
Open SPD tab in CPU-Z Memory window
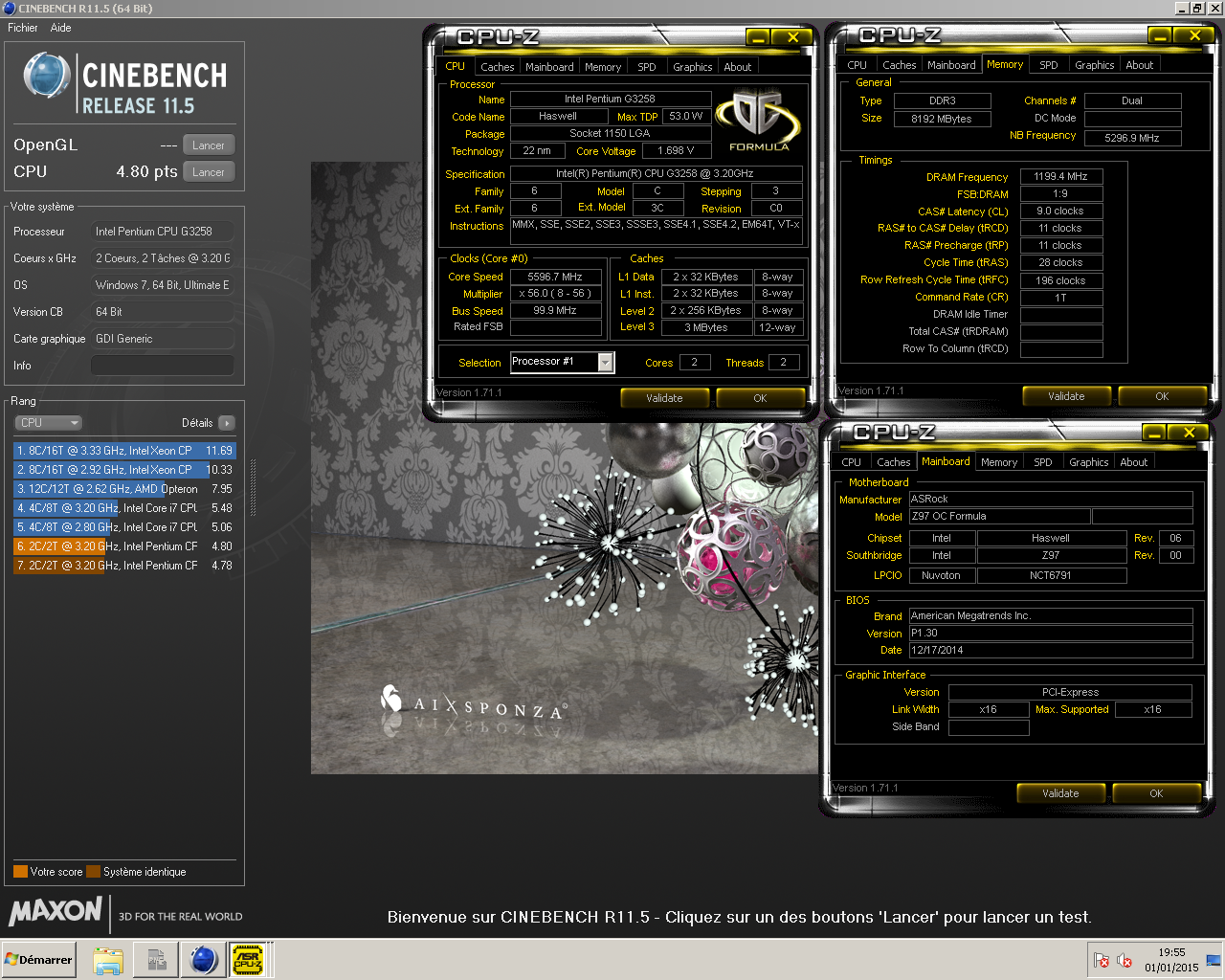click(x=1049, y=65)
